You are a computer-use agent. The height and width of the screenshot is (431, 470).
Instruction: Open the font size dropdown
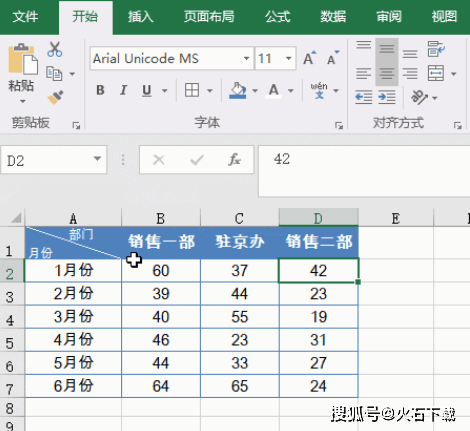288,58
